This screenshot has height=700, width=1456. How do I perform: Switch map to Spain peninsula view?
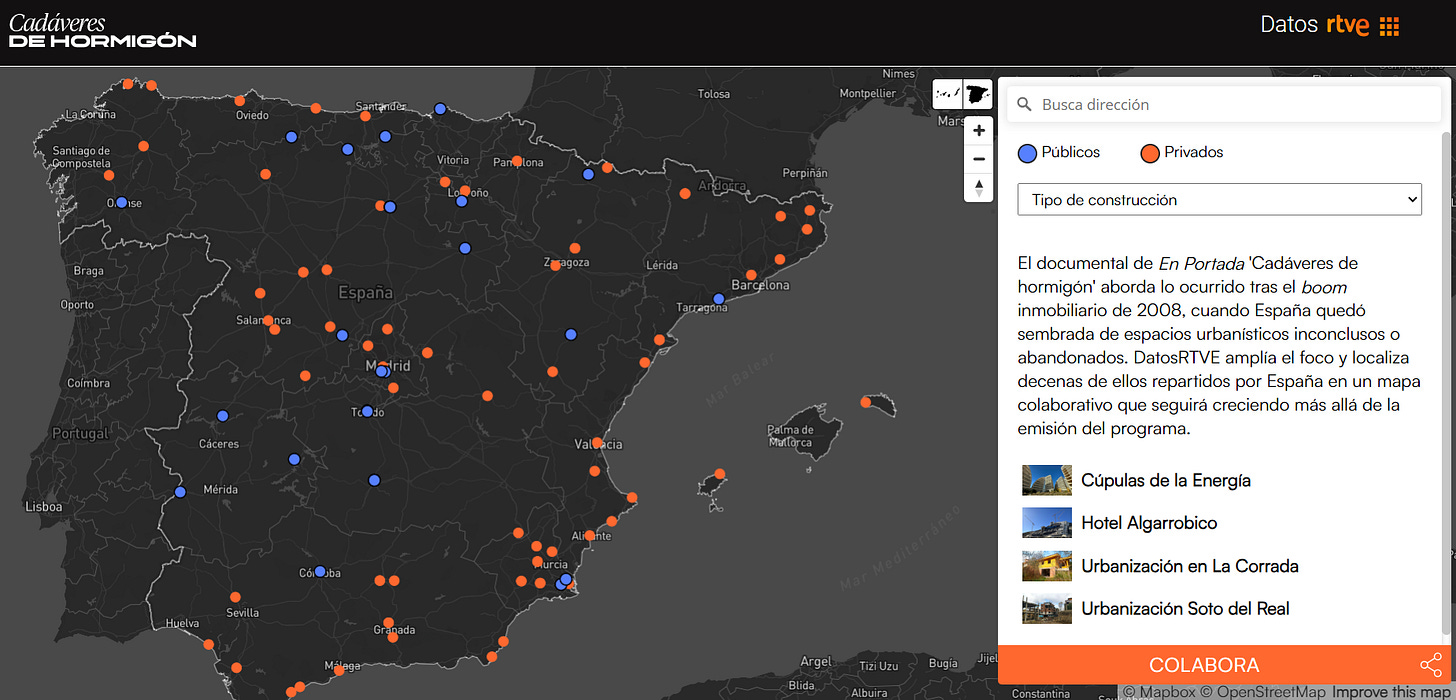pyautogui.click(x=977, y=95)
